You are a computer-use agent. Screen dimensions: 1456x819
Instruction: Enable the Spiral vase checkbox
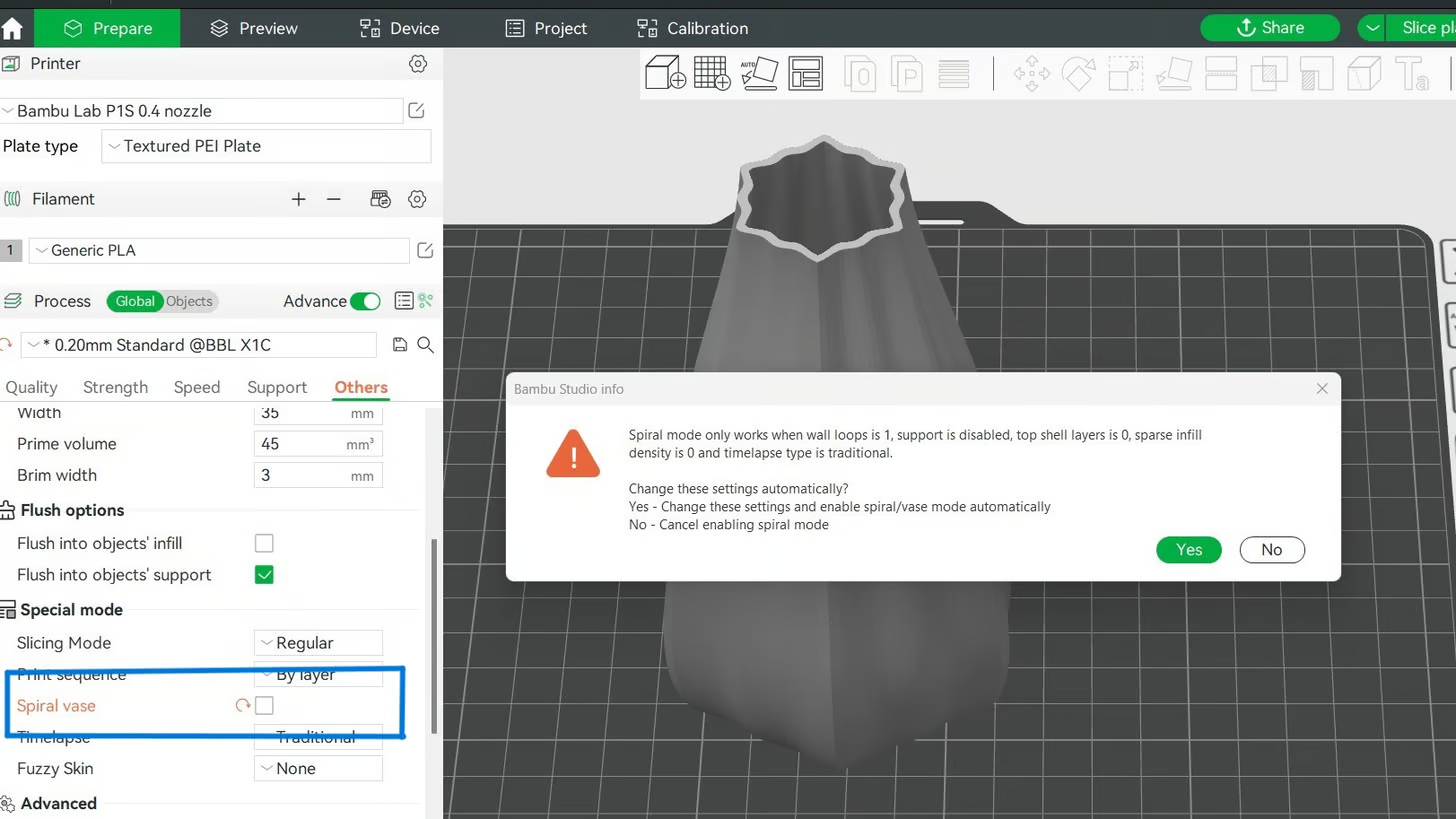pos(264,706)
